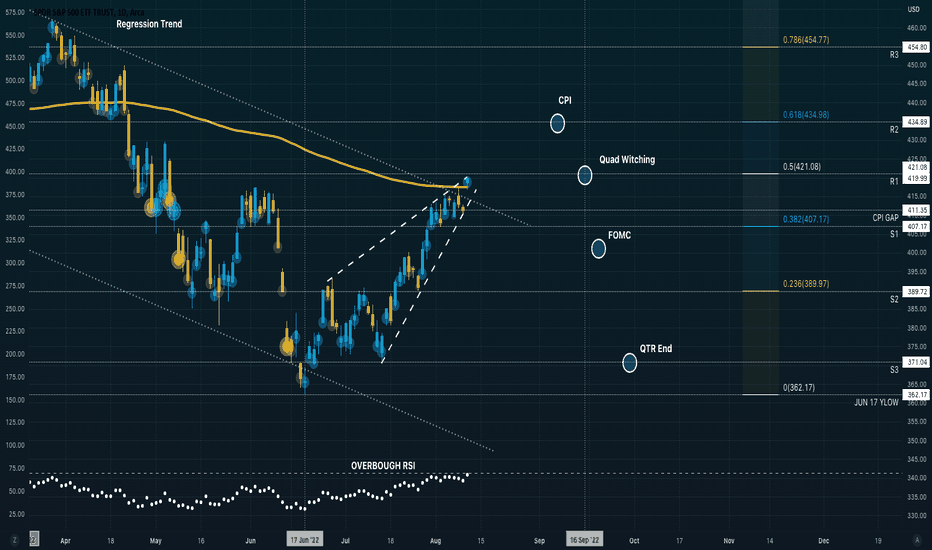Click the May label on time axis

click(156, 540)
